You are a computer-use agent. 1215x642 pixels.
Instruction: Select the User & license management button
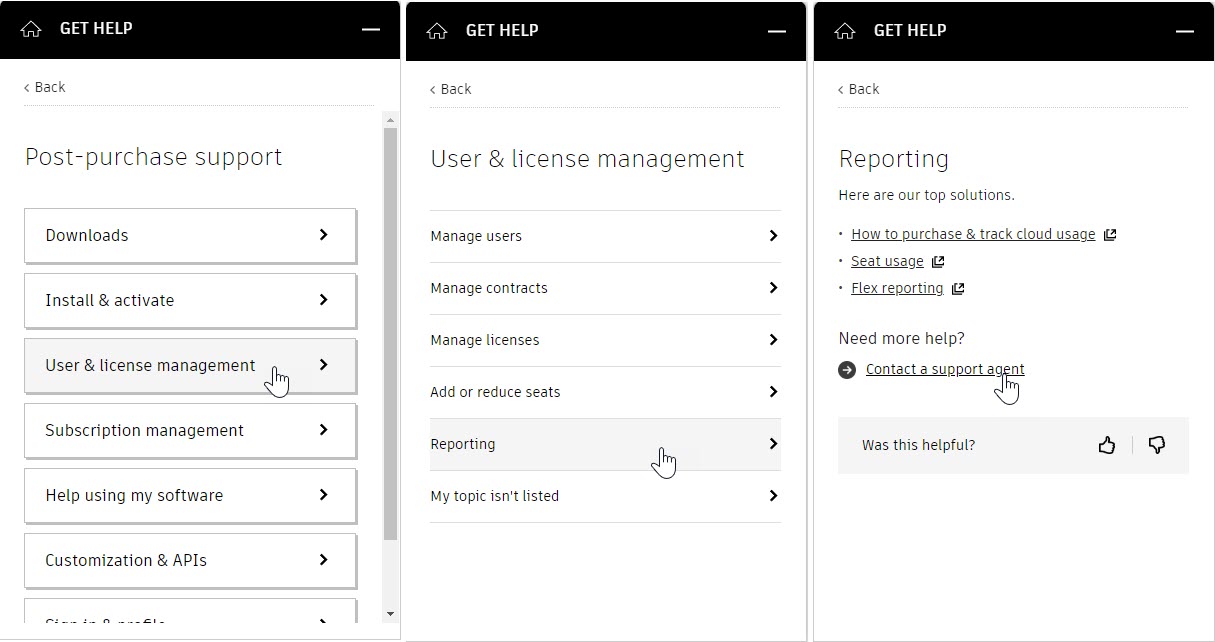(x=190, y=365)
